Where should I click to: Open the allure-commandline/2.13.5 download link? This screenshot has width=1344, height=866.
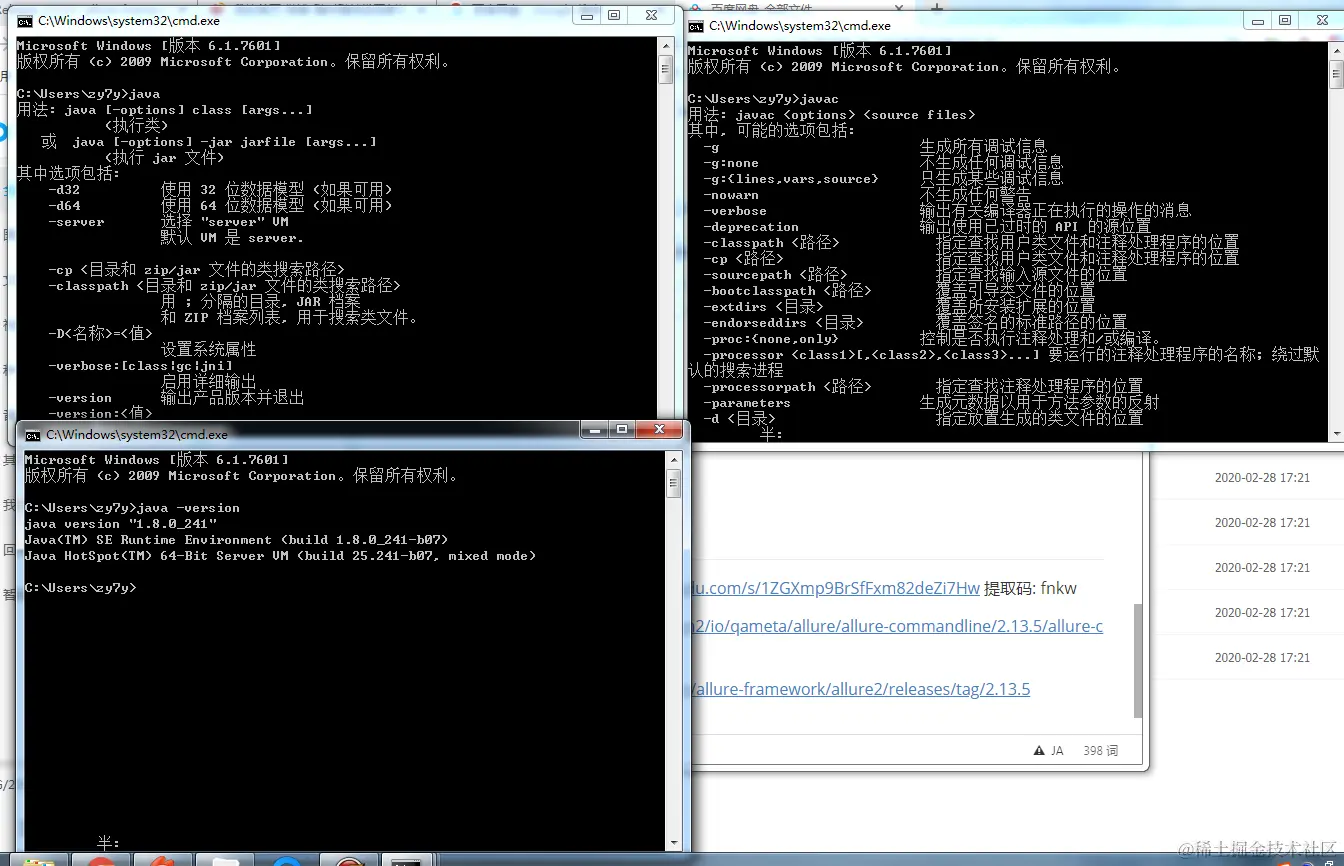click(x=897, y=626)
